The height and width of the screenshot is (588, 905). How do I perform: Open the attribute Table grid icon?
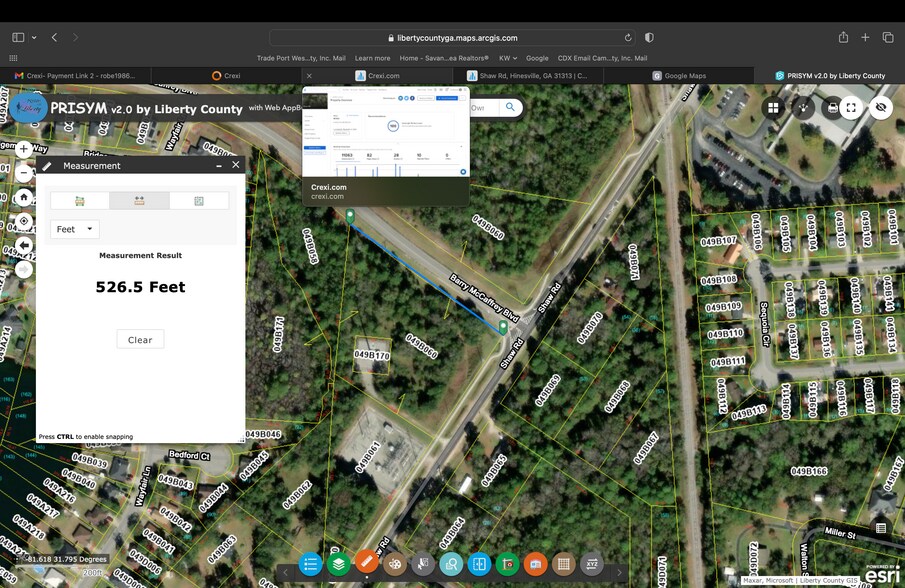[563, 563]
